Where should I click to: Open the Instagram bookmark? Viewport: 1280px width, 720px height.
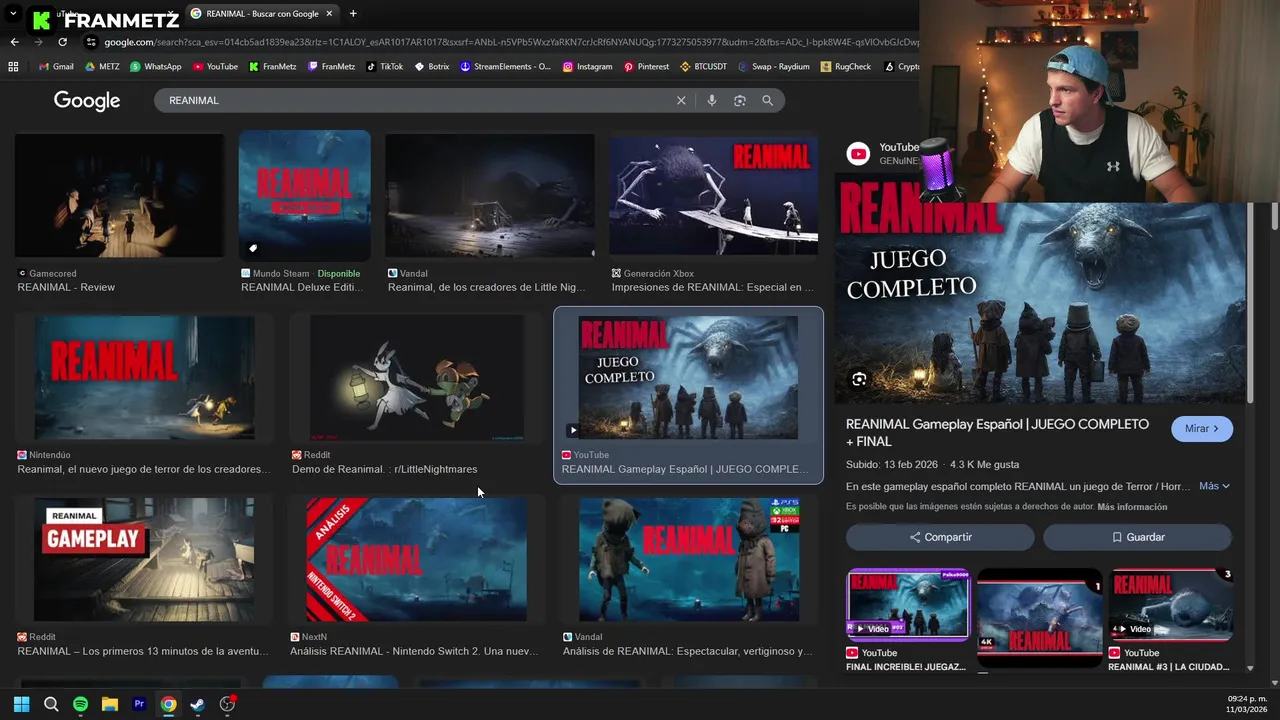coord(588,67)
